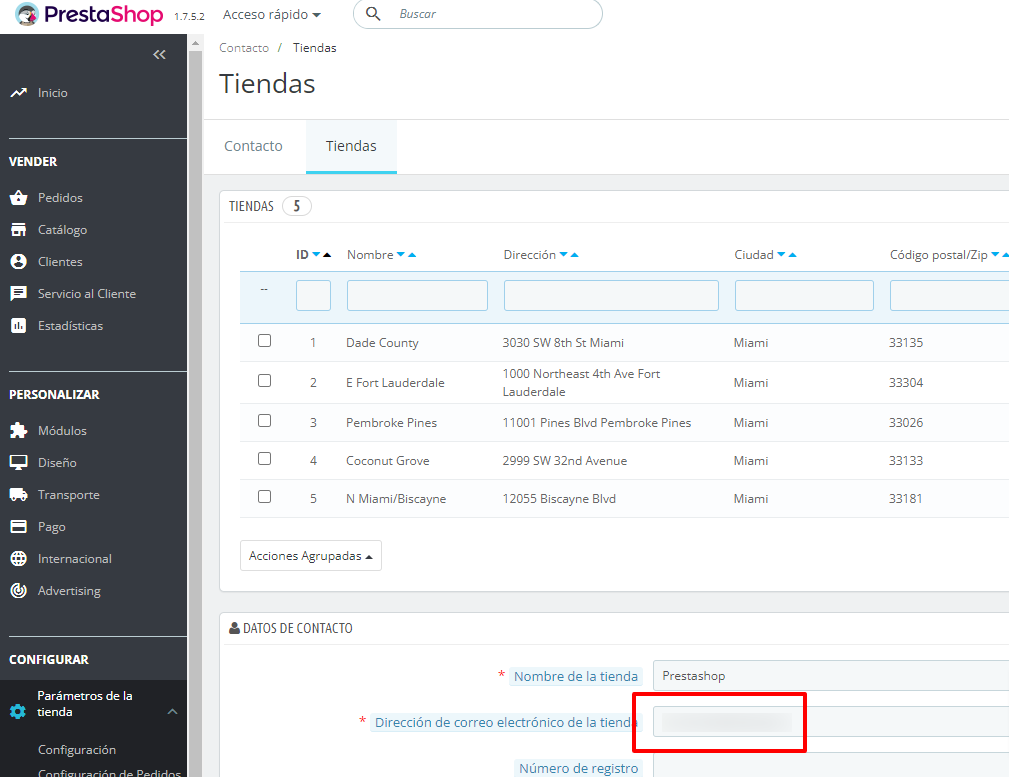Select the Pembroke Pines store checkbox
This screenshot has width=1009, height=777.
tap(264, 420)
